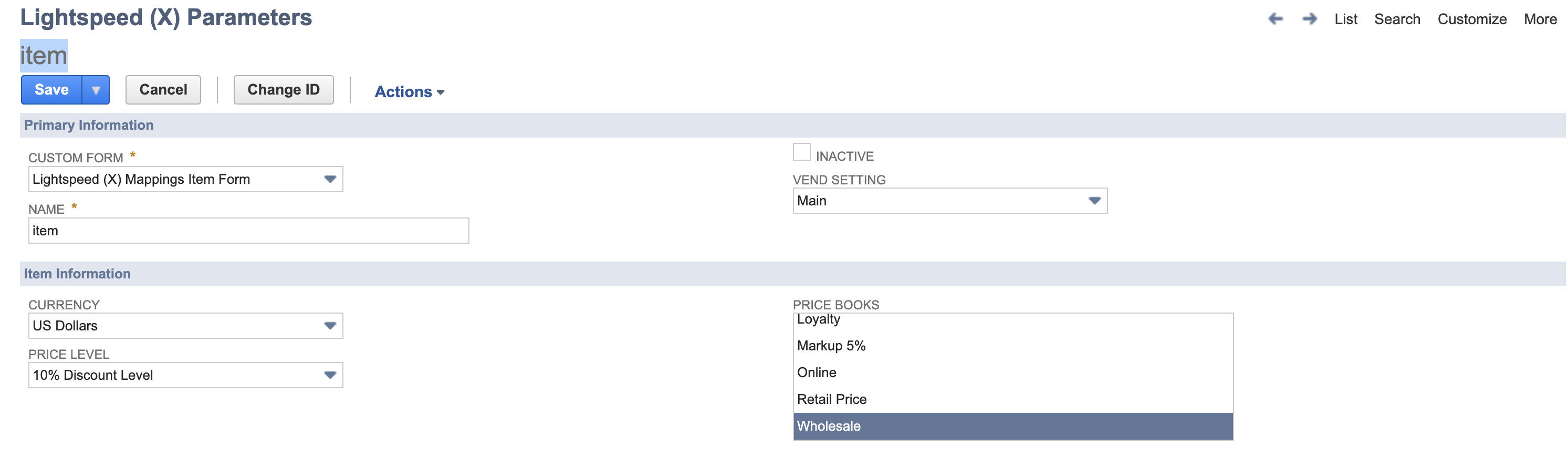Open the Actions menu chevron
The width and height of the screenshot is (1568, 457).
coord(441,92)
